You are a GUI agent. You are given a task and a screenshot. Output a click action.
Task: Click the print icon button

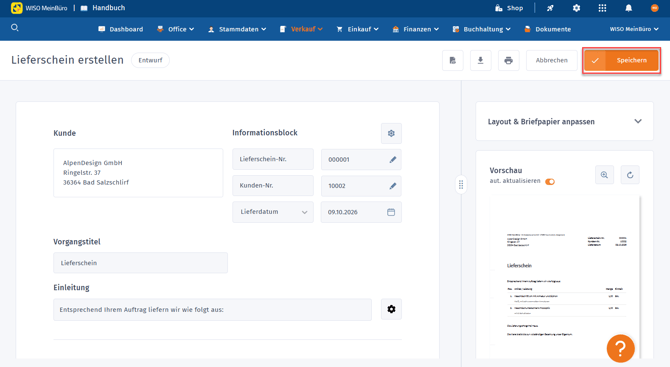(508, 60)
